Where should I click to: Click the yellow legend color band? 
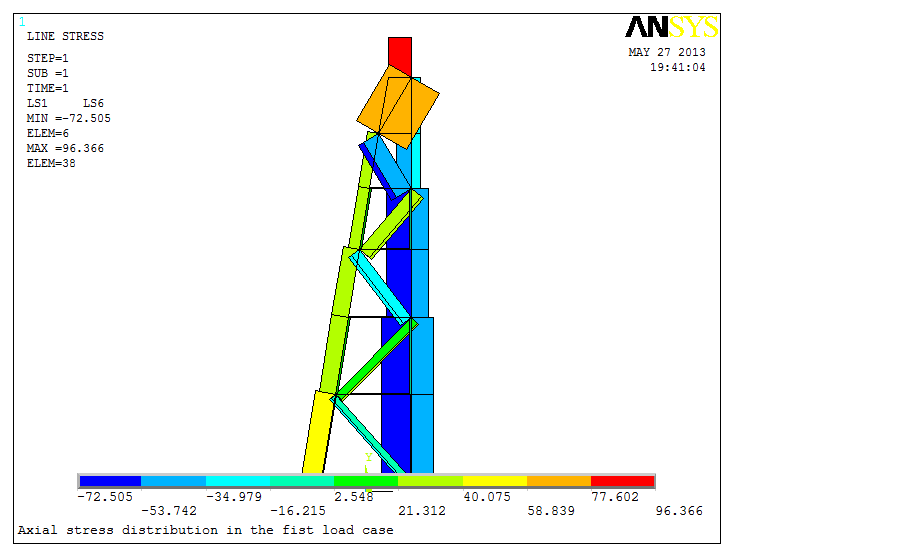[495, 481]
